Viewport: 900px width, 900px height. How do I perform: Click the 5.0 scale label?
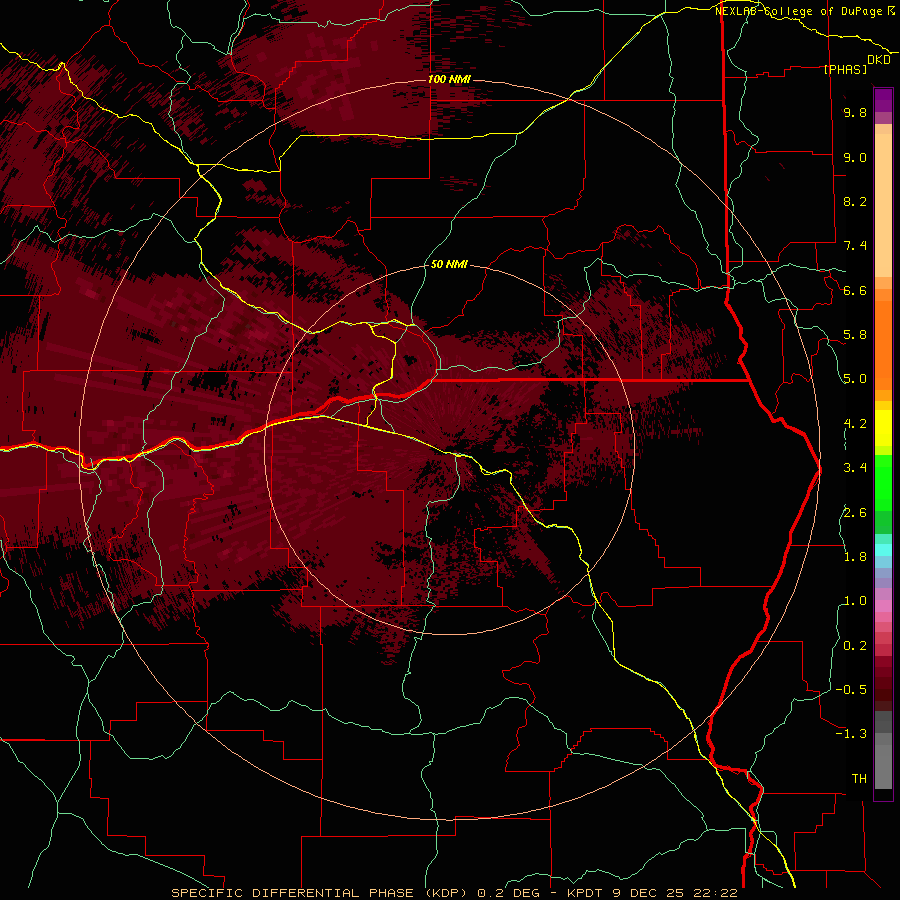click(x=855, y=379)
